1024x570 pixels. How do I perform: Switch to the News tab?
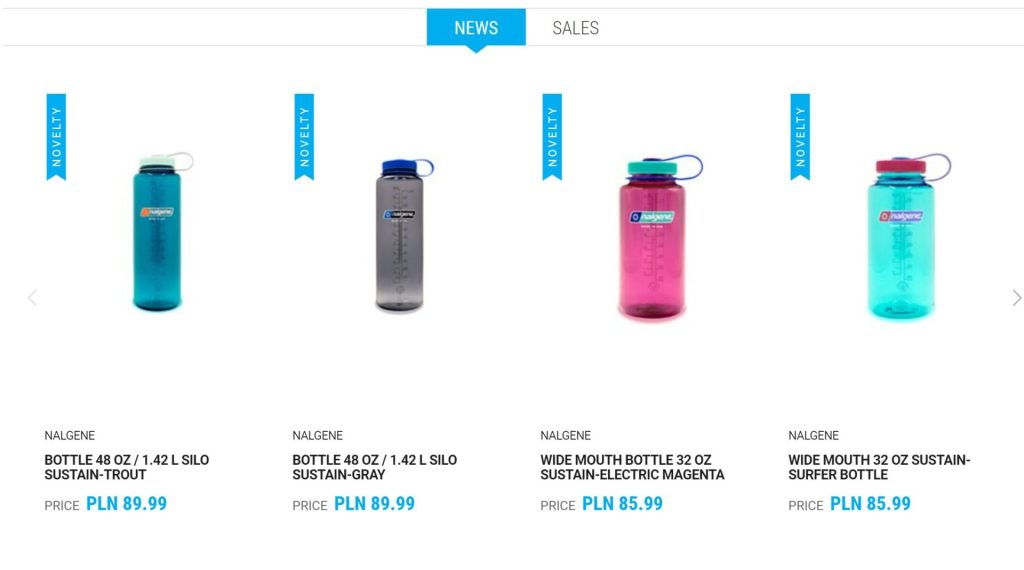click(476, 28)
